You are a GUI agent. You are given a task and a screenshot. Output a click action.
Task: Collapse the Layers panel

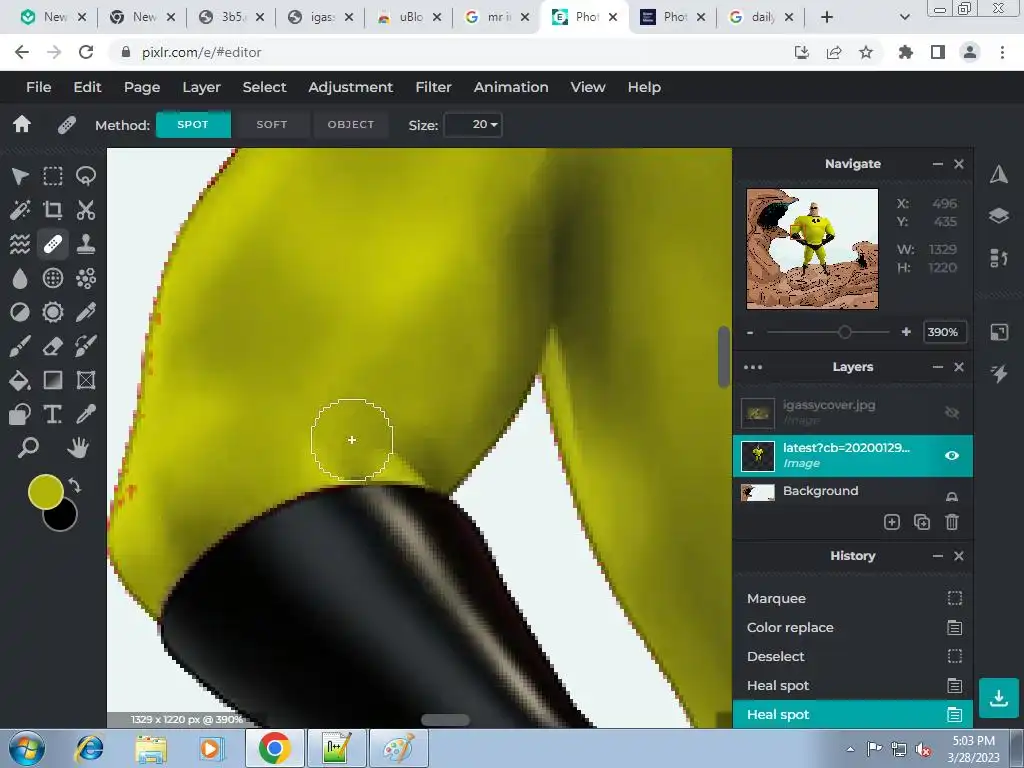click(937, 367)
